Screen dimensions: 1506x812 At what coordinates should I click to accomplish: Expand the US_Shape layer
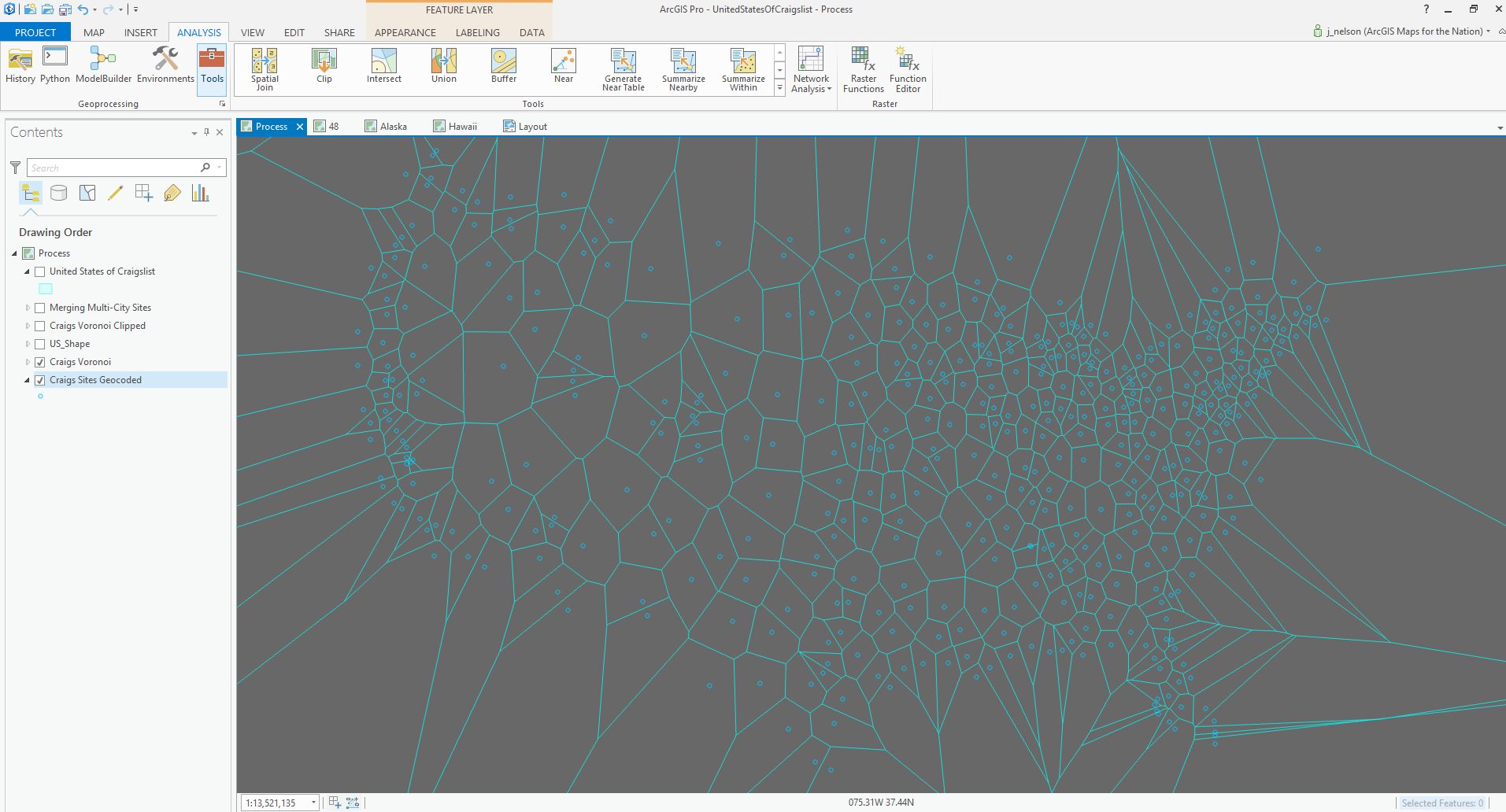pos(28,344)
